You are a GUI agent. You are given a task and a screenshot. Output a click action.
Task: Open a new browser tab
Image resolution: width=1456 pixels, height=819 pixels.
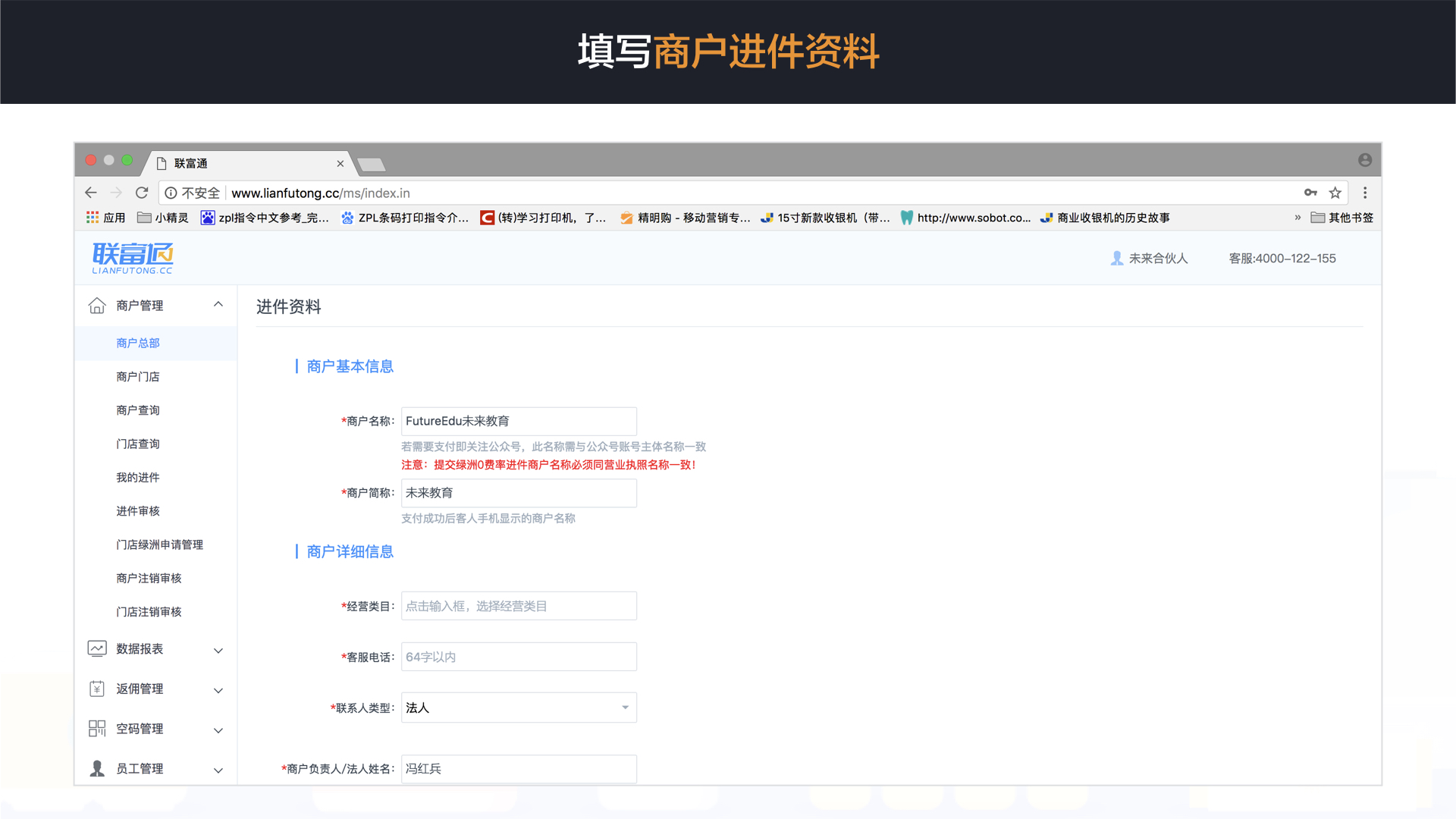[x=372, y=165]
